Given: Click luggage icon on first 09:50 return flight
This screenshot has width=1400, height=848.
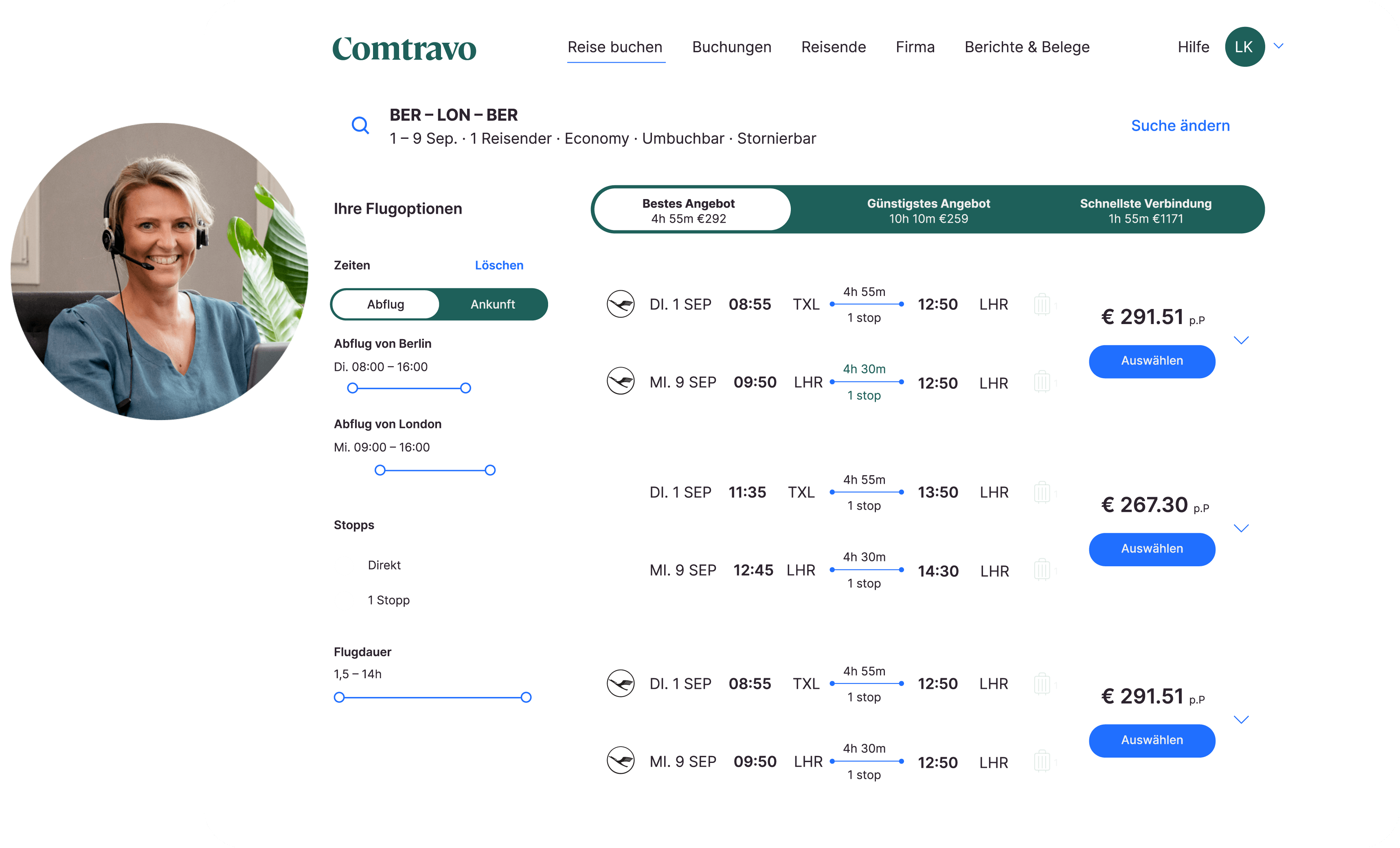Looking at the screenshot, I should 1042,382.
